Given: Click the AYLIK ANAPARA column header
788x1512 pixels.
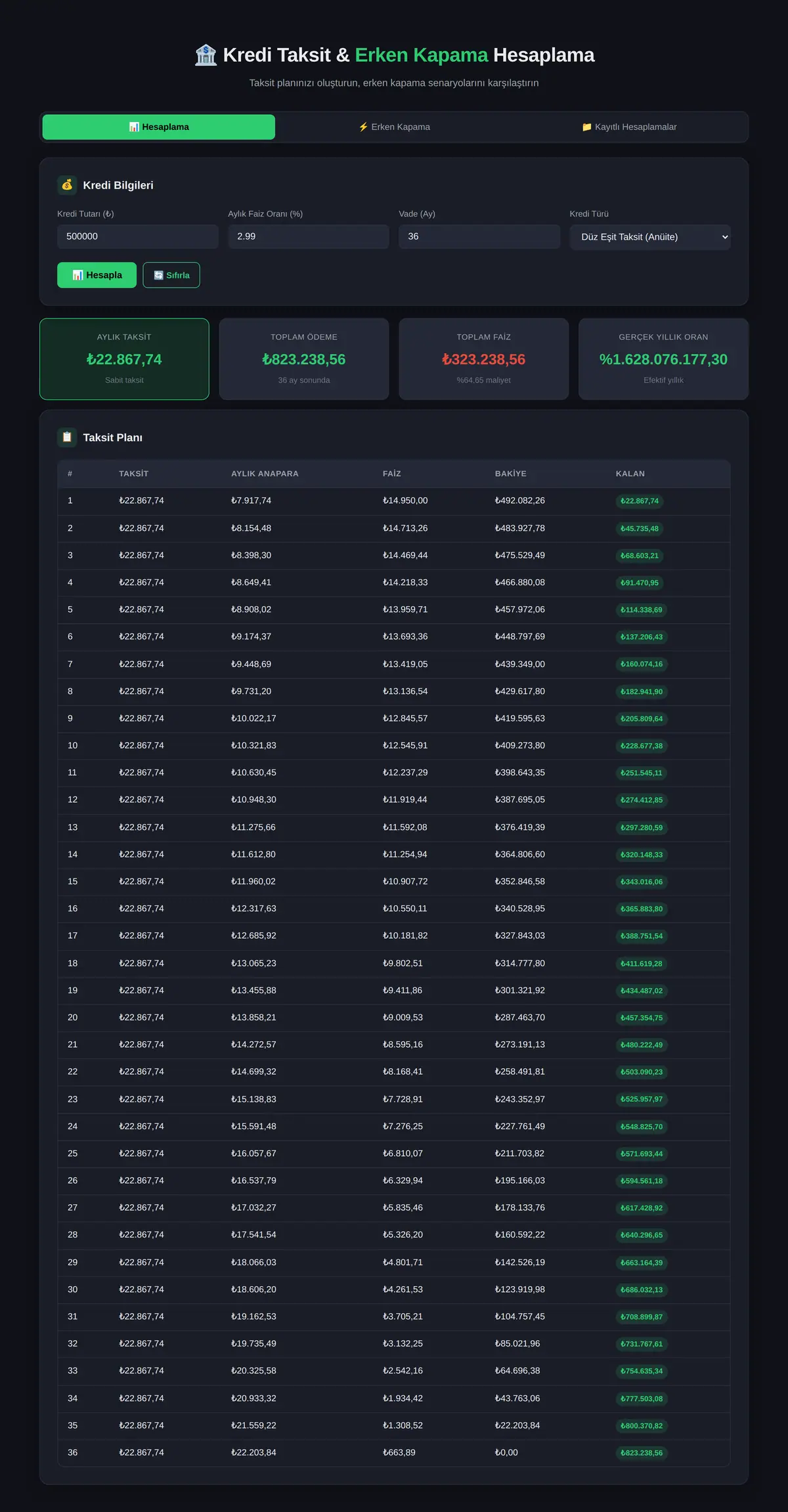Looking at the screenshot, I should click(x=265, y=473).
